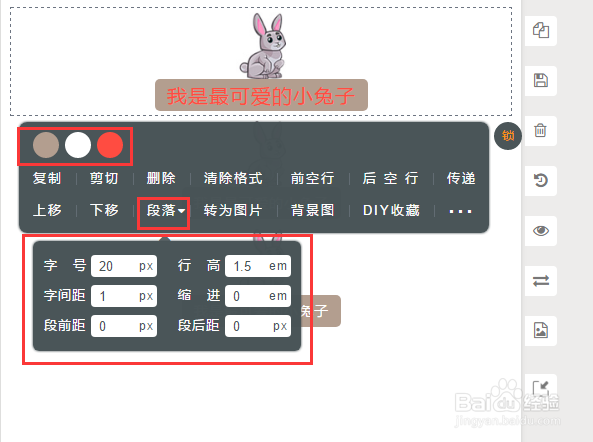Click 复制 in the toolbar
Viewport: 593px width, 442px height.
coord(47,178)
